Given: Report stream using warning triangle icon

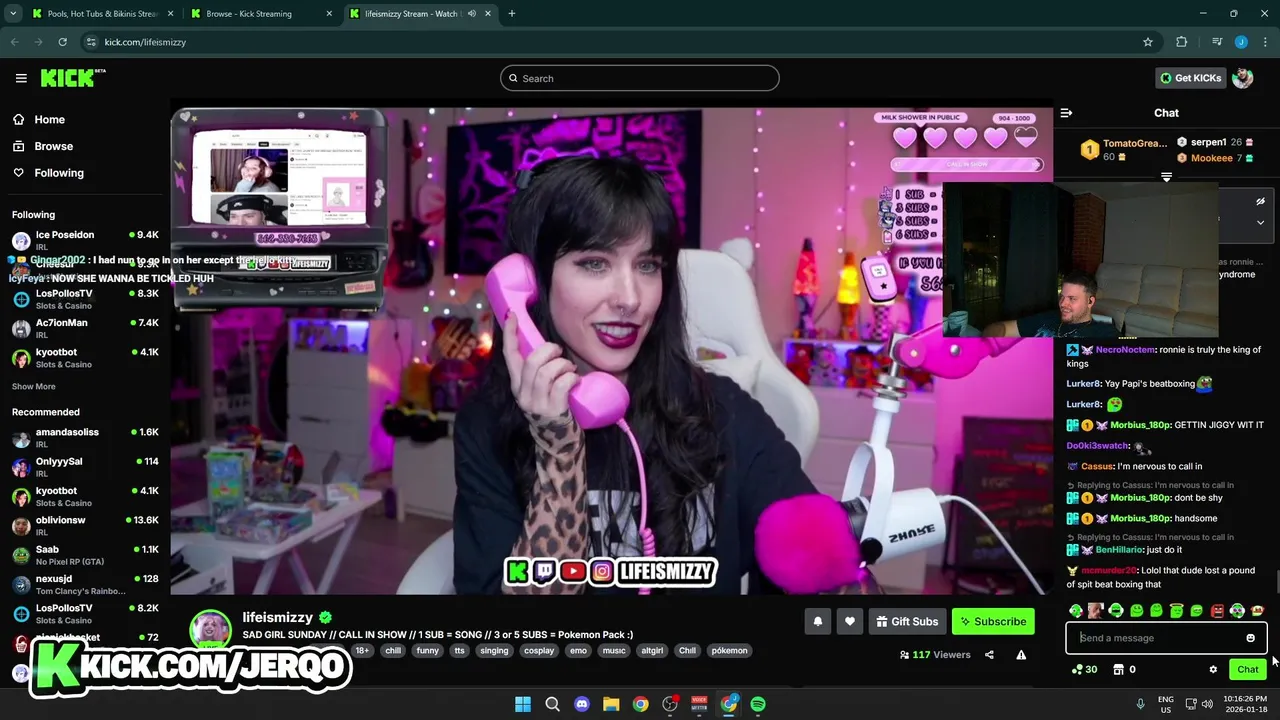Looking at the screenshot, I should pos(1021,655).
